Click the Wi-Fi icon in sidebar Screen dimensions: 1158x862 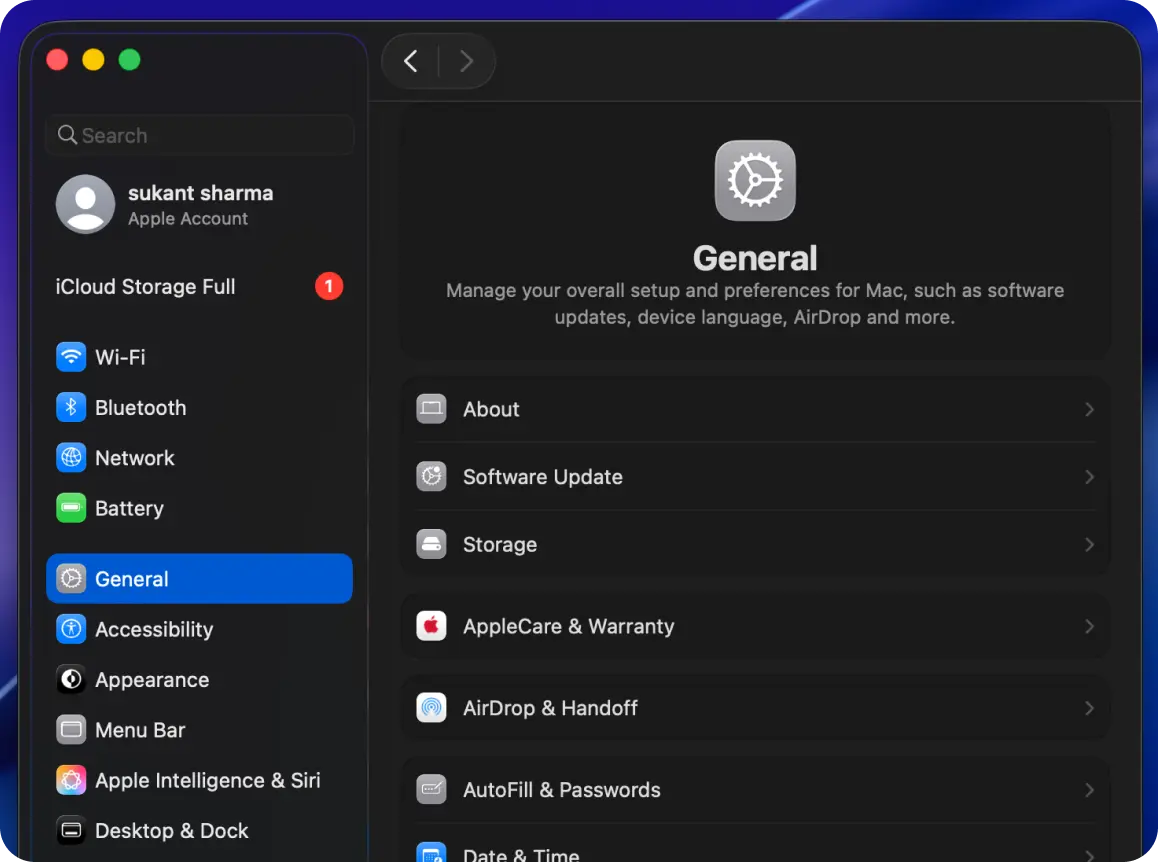point(71,358)
